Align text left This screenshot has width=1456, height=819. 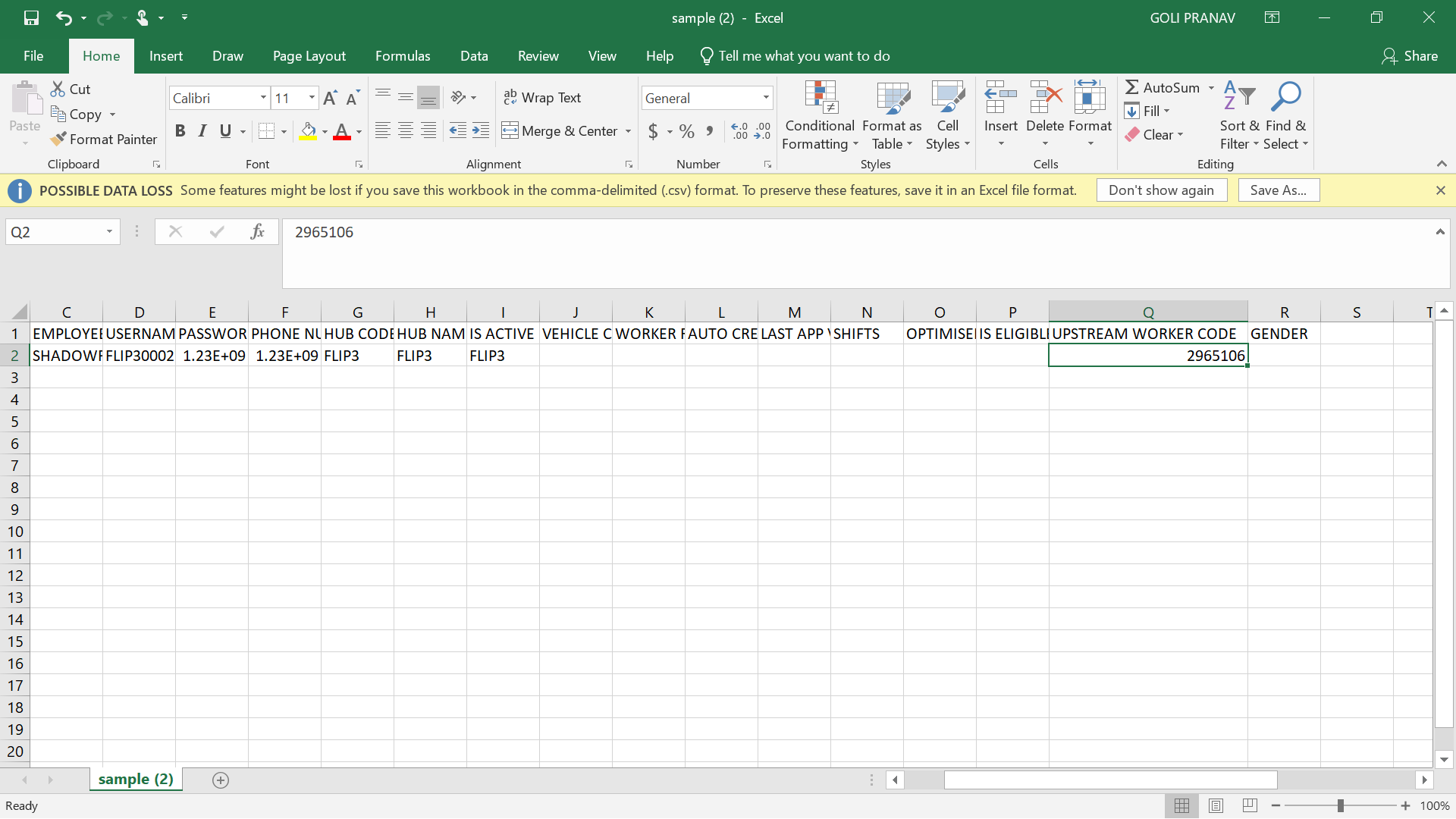[383, 130]
